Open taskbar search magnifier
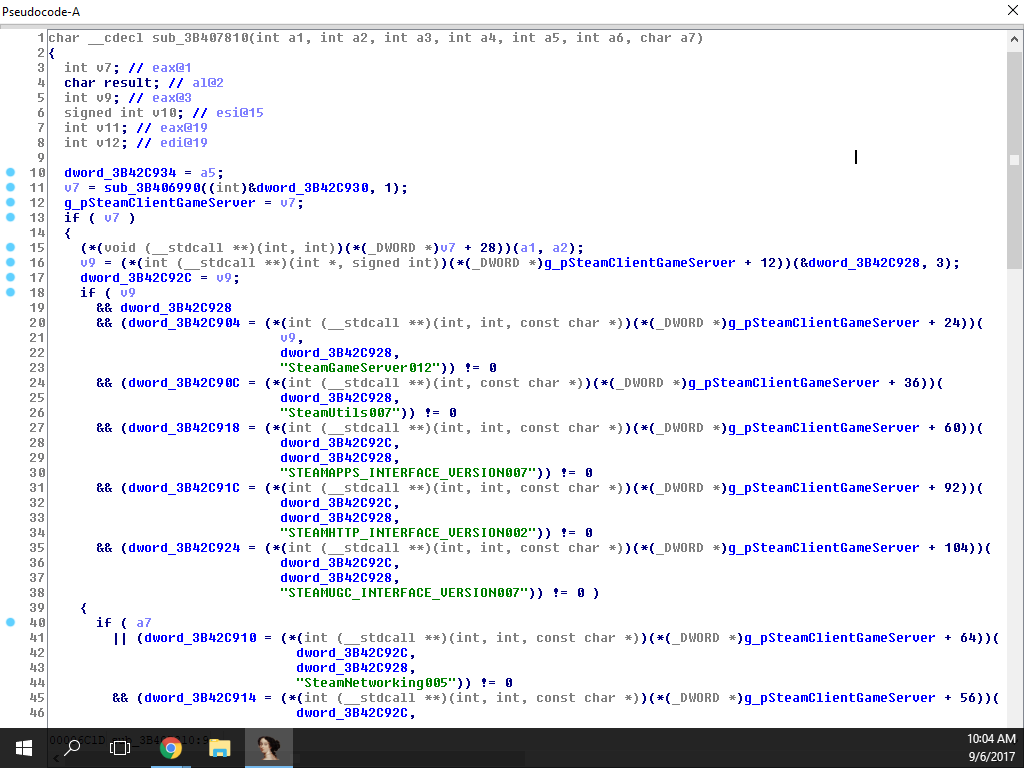Screen dimensions: 1024x768 point(72,748)
